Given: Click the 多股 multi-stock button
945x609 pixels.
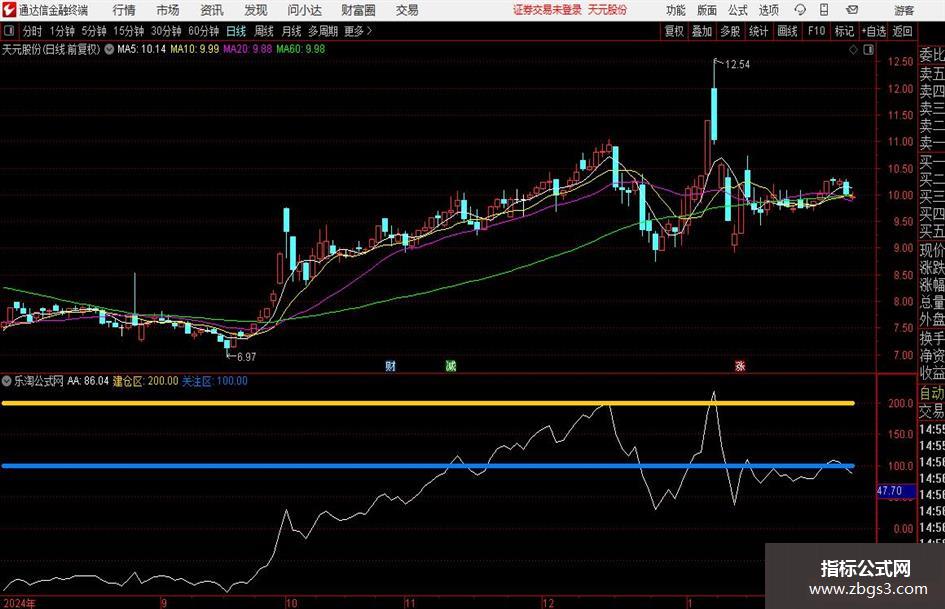Looking at the screenshot, I should [x=730, y=31].
